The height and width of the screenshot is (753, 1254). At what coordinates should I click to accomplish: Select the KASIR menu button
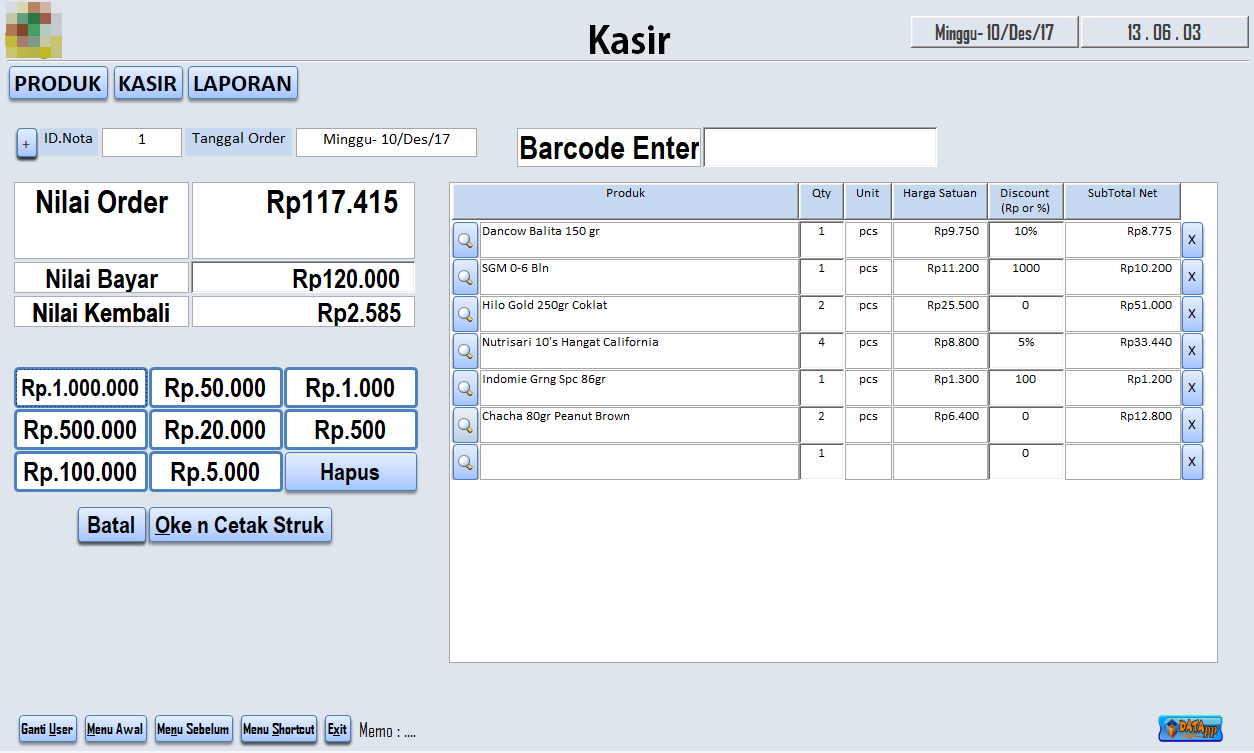click(147, 84)
